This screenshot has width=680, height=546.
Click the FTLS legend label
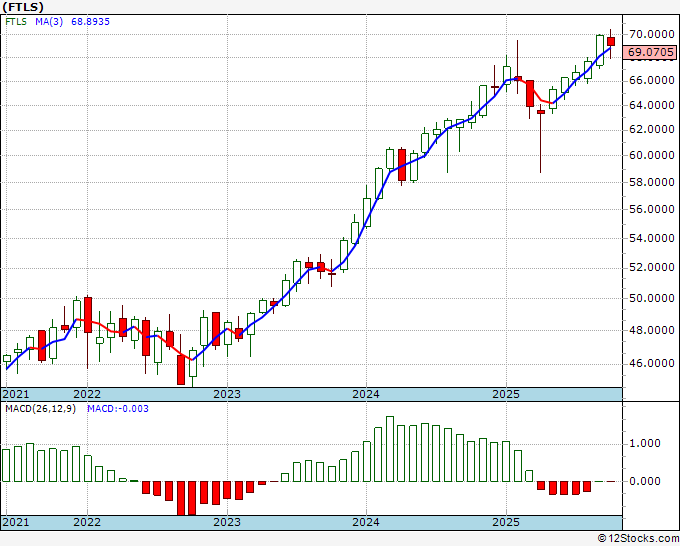coord(16,21)
